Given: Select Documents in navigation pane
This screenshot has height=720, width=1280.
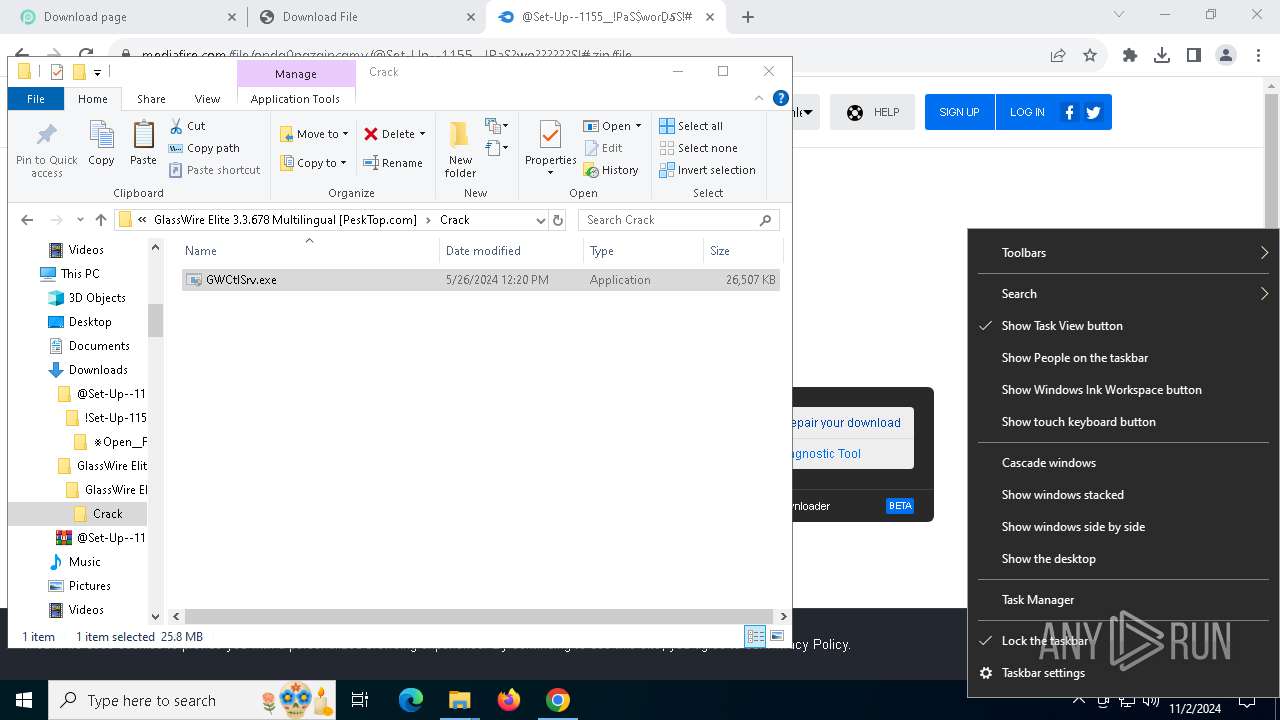Looking at the screenshot, I should (99, 346).
